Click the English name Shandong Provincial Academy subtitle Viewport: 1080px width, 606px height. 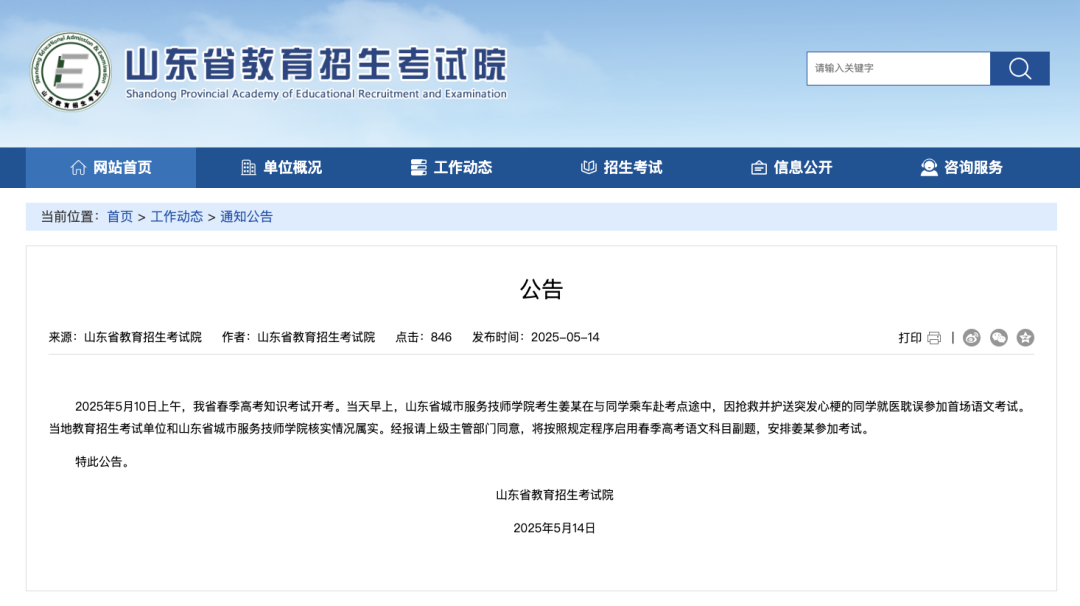316,94
